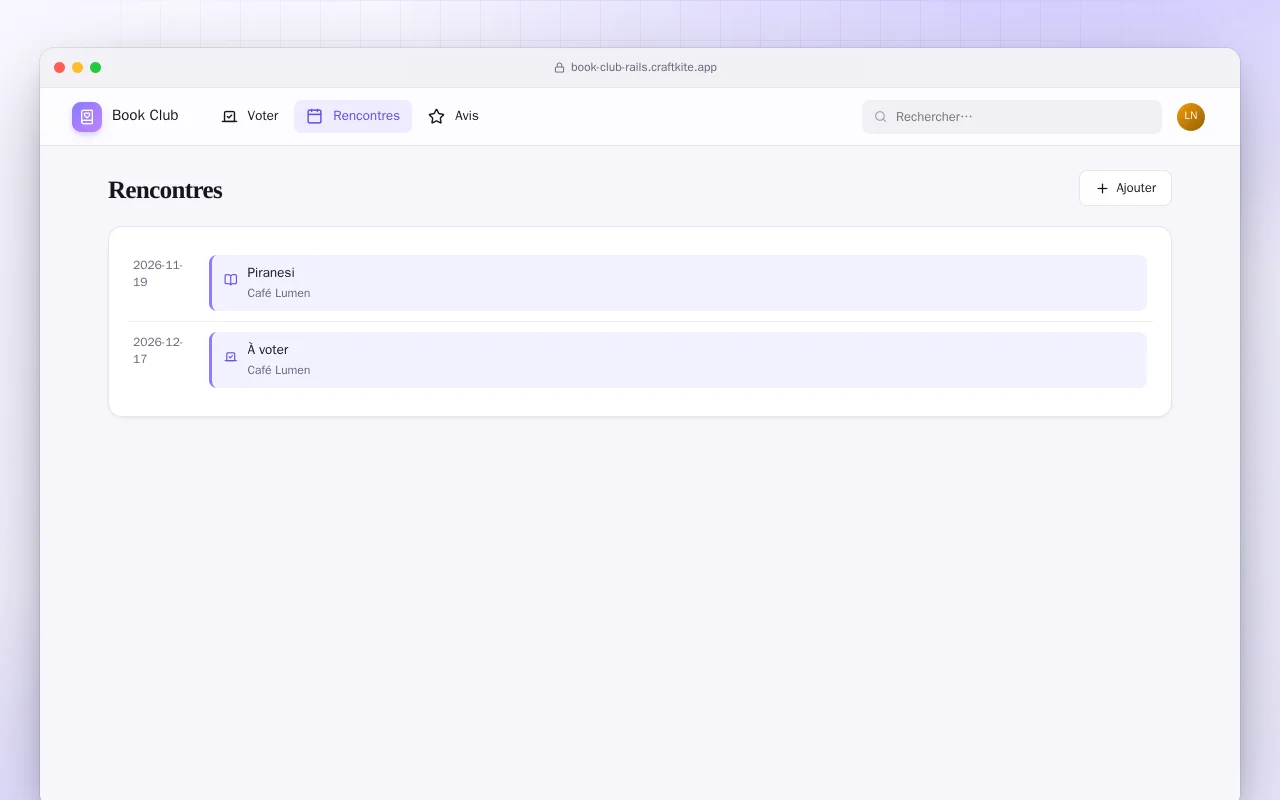Viewport: 1280px width, 800px height.
Task: Click the Voter ballot icon
Action: [x=229, y=116]
